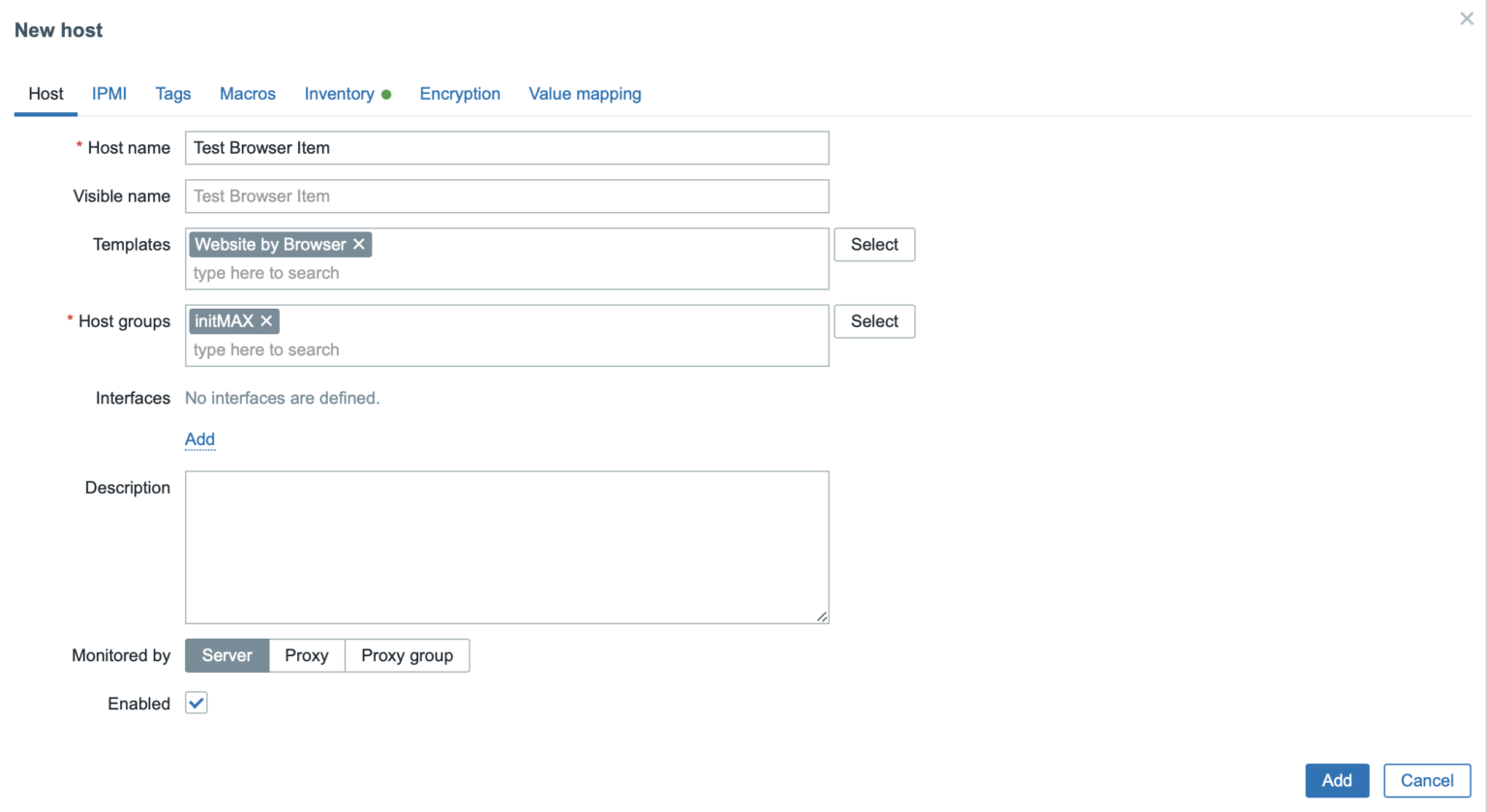Open host group selection with the Select button
Viewport: 1487px width, 812px height.
(x=873, y=320)
